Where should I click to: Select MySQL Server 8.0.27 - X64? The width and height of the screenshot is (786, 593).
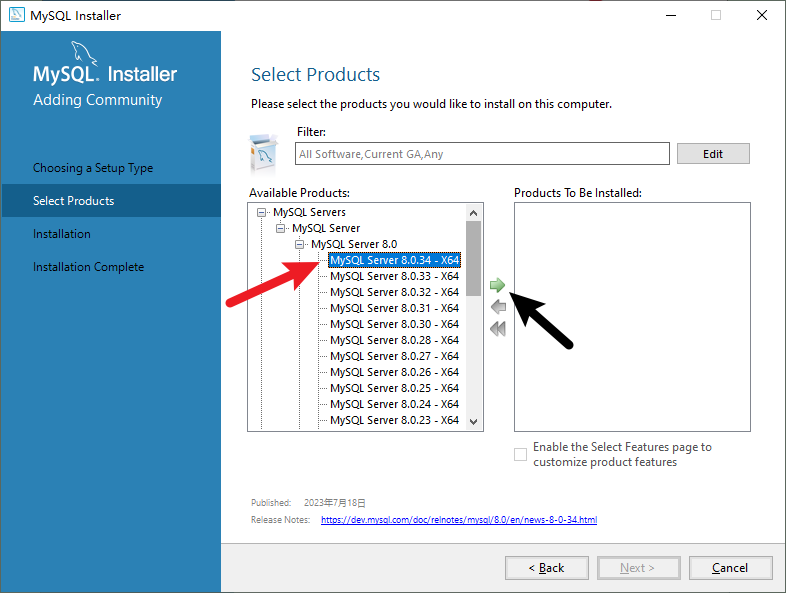point(394,356)
